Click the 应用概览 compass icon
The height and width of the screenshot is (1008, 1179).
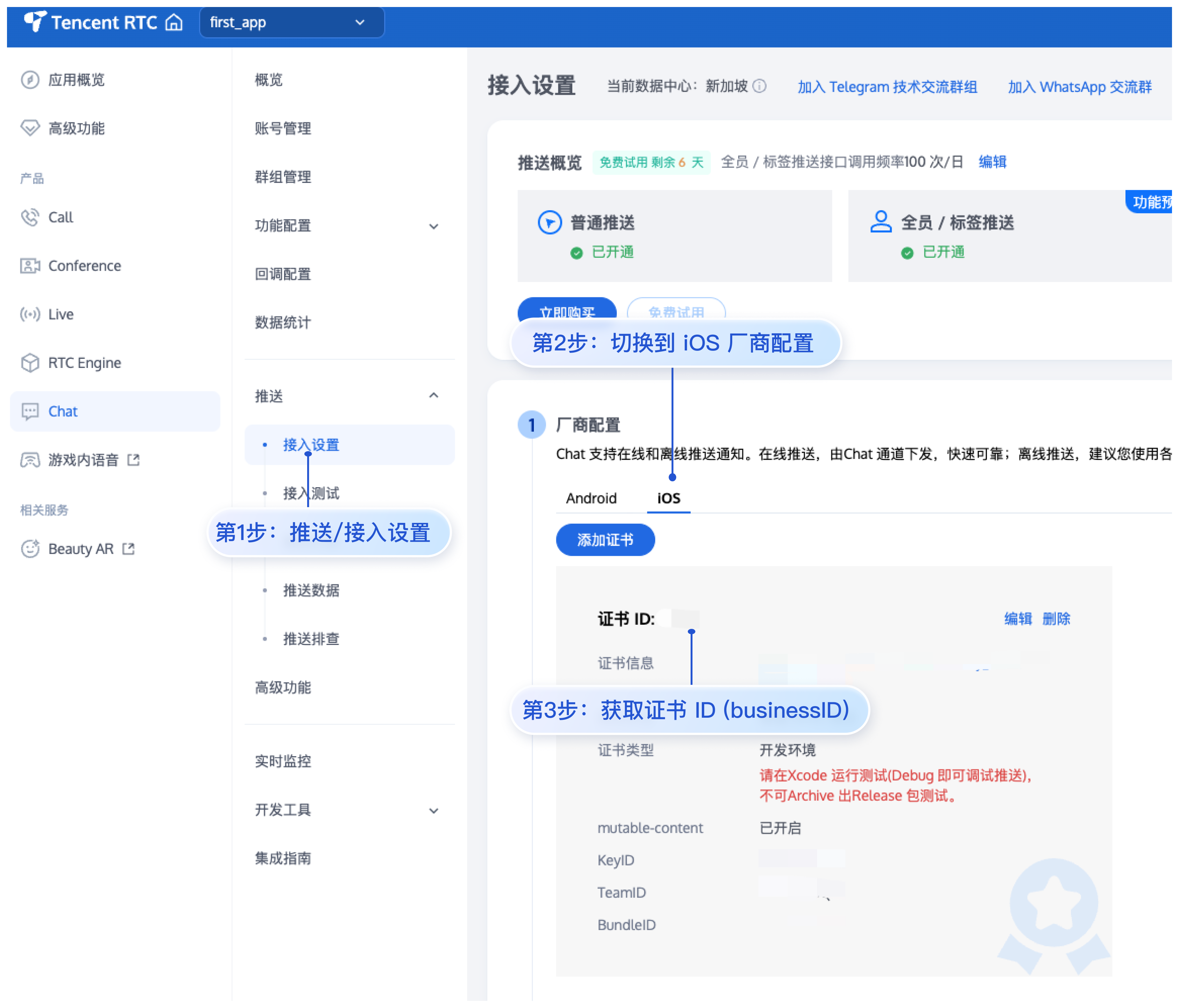pyautogui.click(x=30, y=80)
